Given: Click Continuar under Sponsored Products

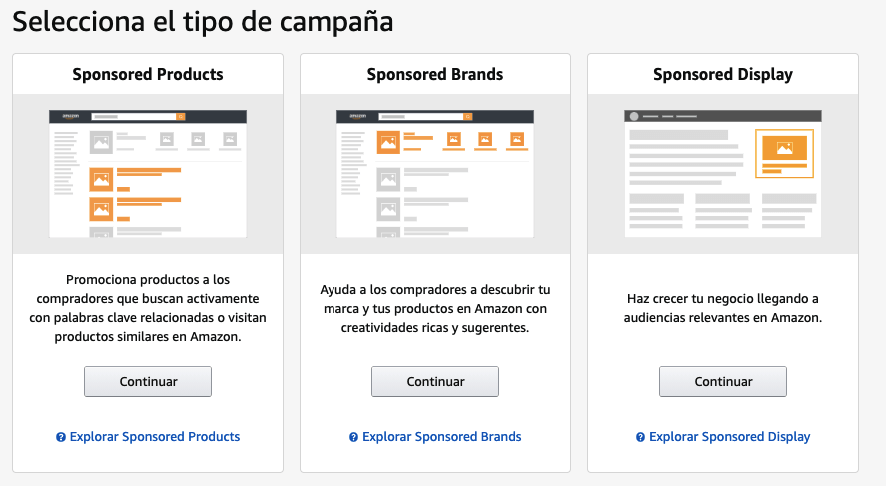Looking at the screenshot, I should pyautogui.click(x=148, y=381).
